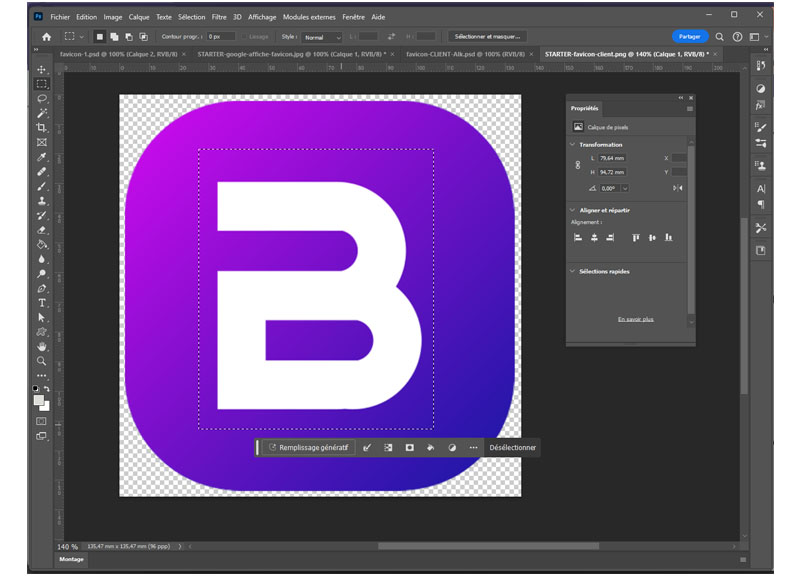Viewport: 800px width, 576px height.
Task: Switch to favicon-1.psd document tab
Action: [x=118, y=54]
